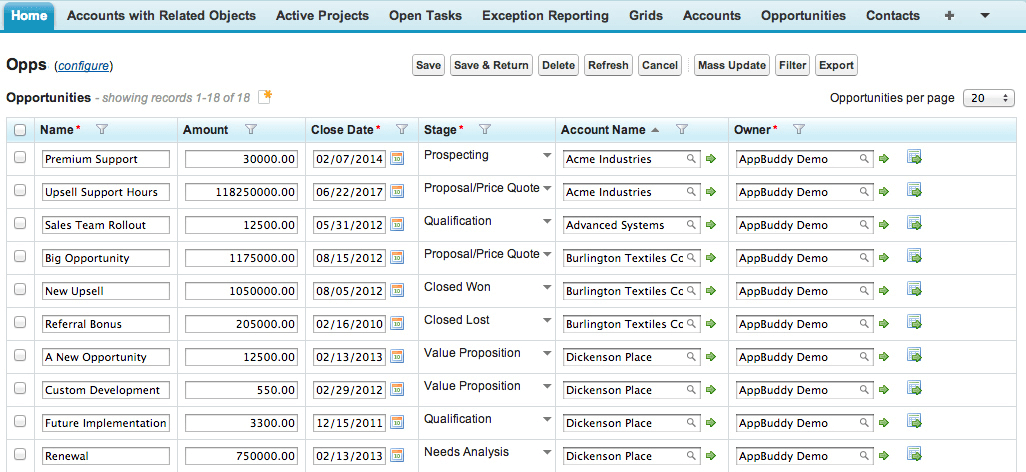Click green arrow beside Advanced Systems account

point(711,225)
